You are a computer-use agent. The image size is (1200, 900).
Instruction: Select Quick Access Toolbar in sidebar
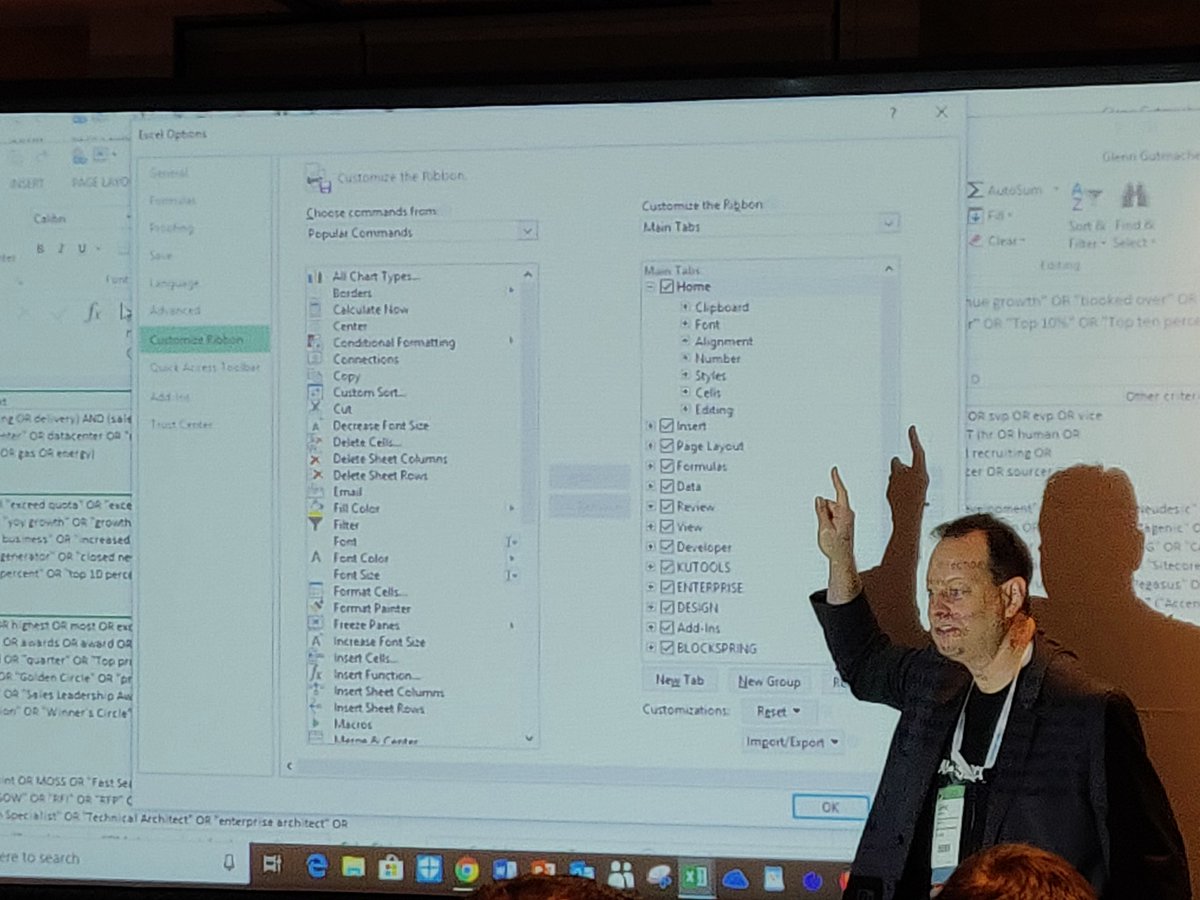204,367
